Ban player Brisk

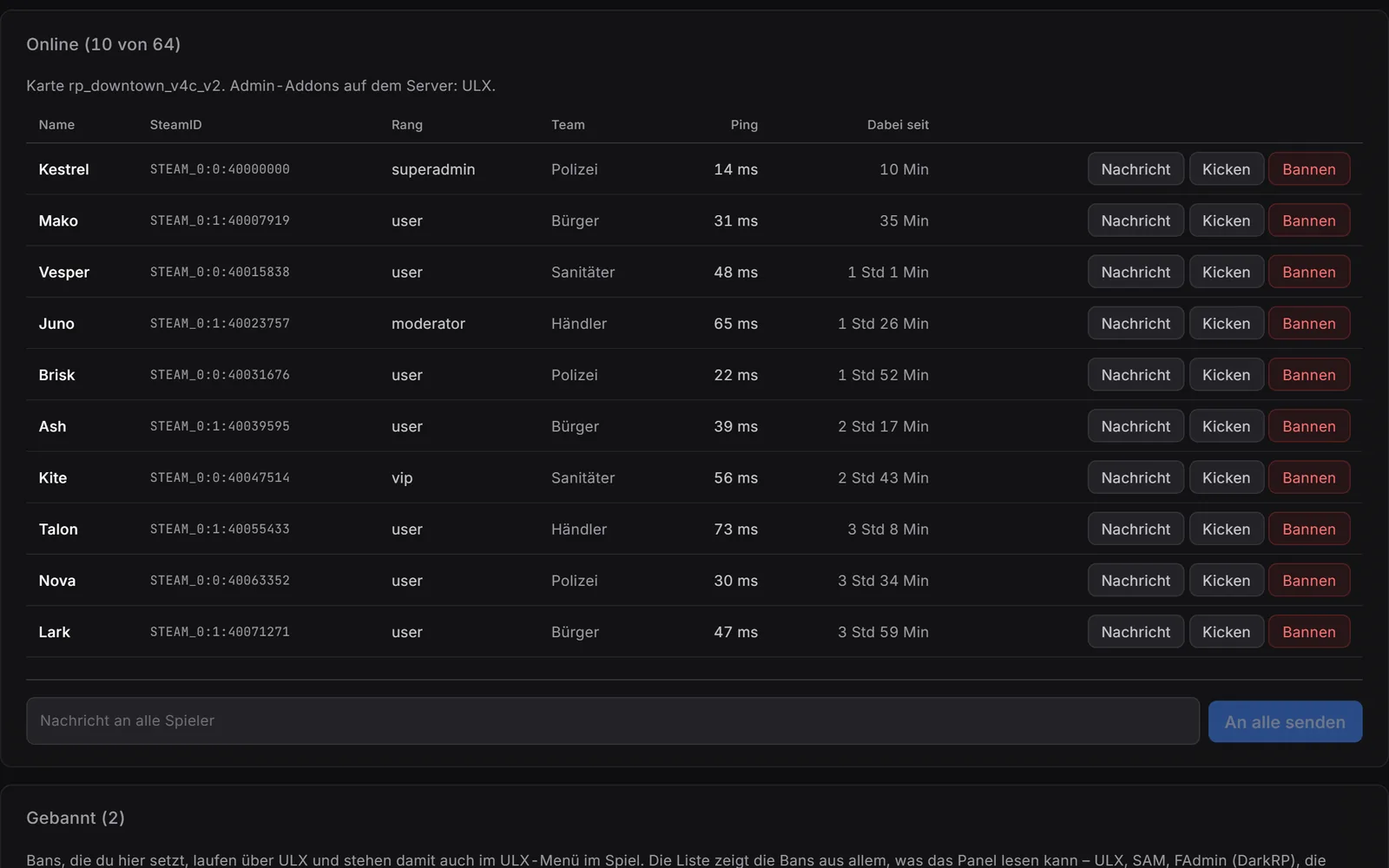1309,375
